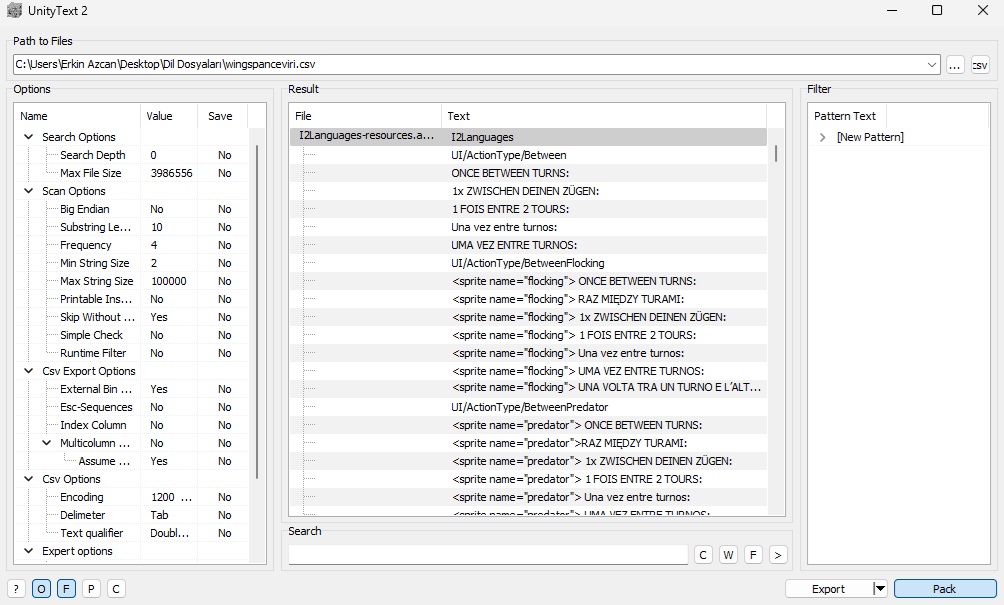Click the Max String Size value 100000
This screenshot has width=1004, height=605.
(169, 280)
